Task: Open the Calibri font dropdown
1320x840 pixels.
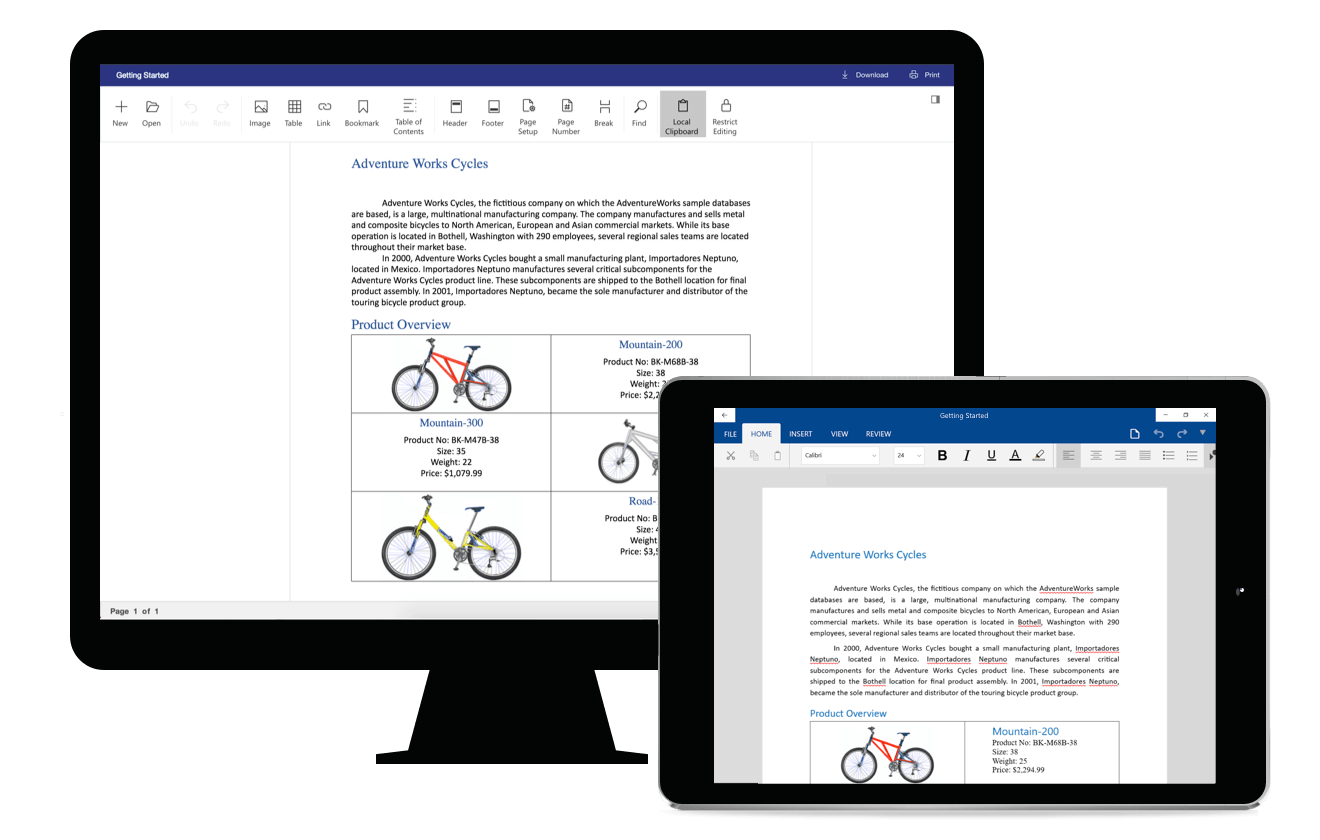Action: pyautogui.click(x=840, y=456)
